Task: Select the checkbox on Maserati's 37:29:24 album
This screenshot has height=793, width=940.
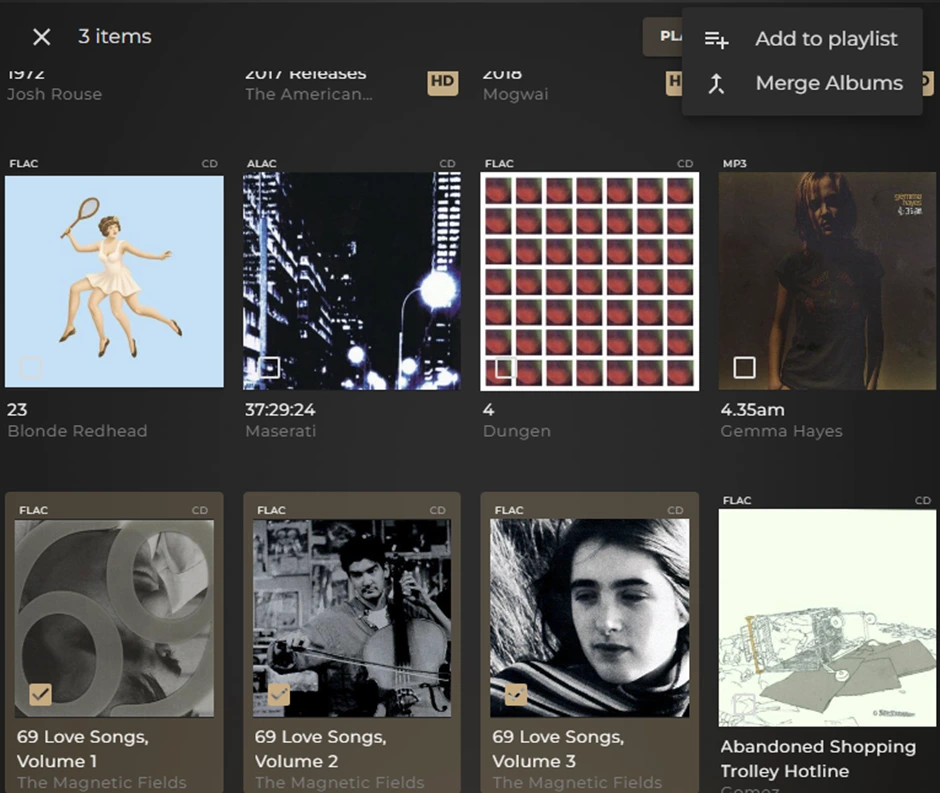Action: pyautogui.click(x=269, y=367)
